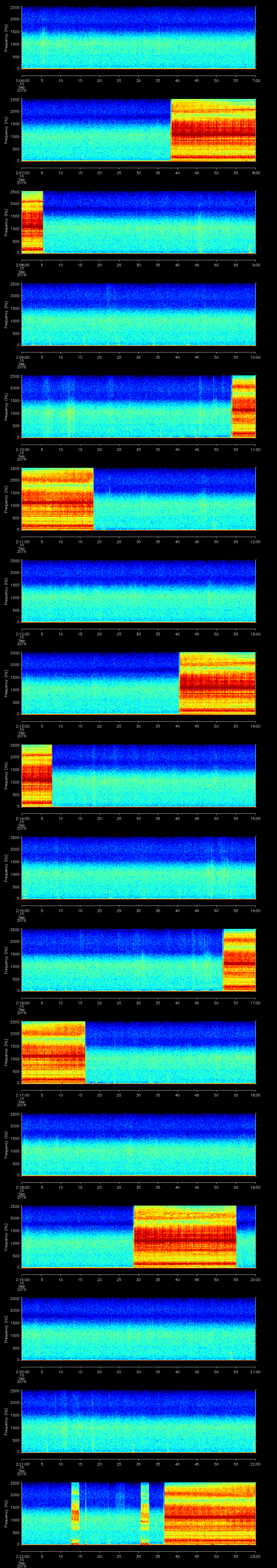Click the narrow burst near 14 seconds in 2:22:00 panel
The width and height of the screenshot is (277, 1568).
click(75, 1513)
